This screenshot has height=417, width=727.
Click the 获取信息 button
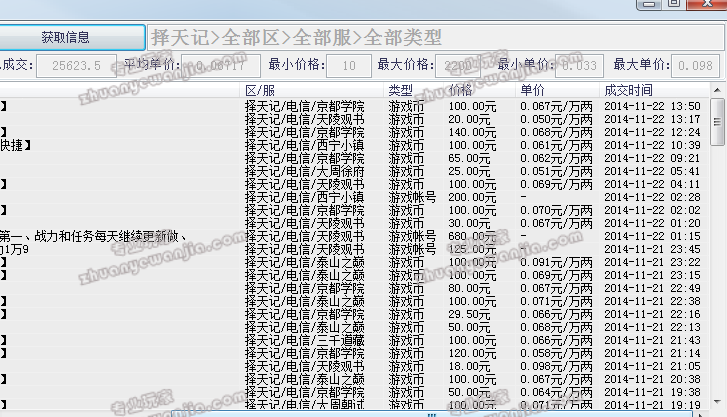click(72, 37)
